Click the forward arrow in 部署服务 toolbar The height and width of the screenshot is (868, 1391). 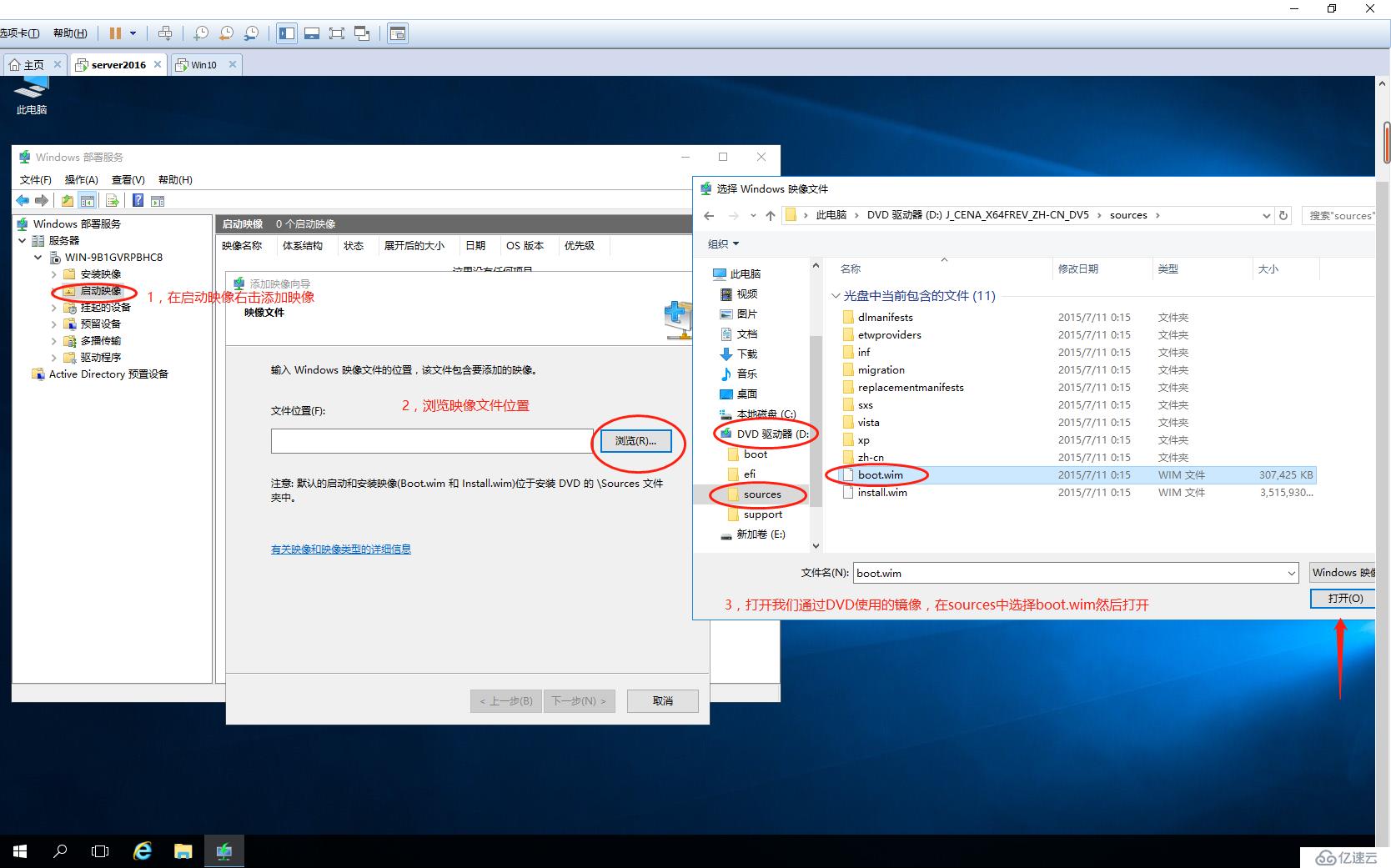pyautogui.click(x=41, y=200)
